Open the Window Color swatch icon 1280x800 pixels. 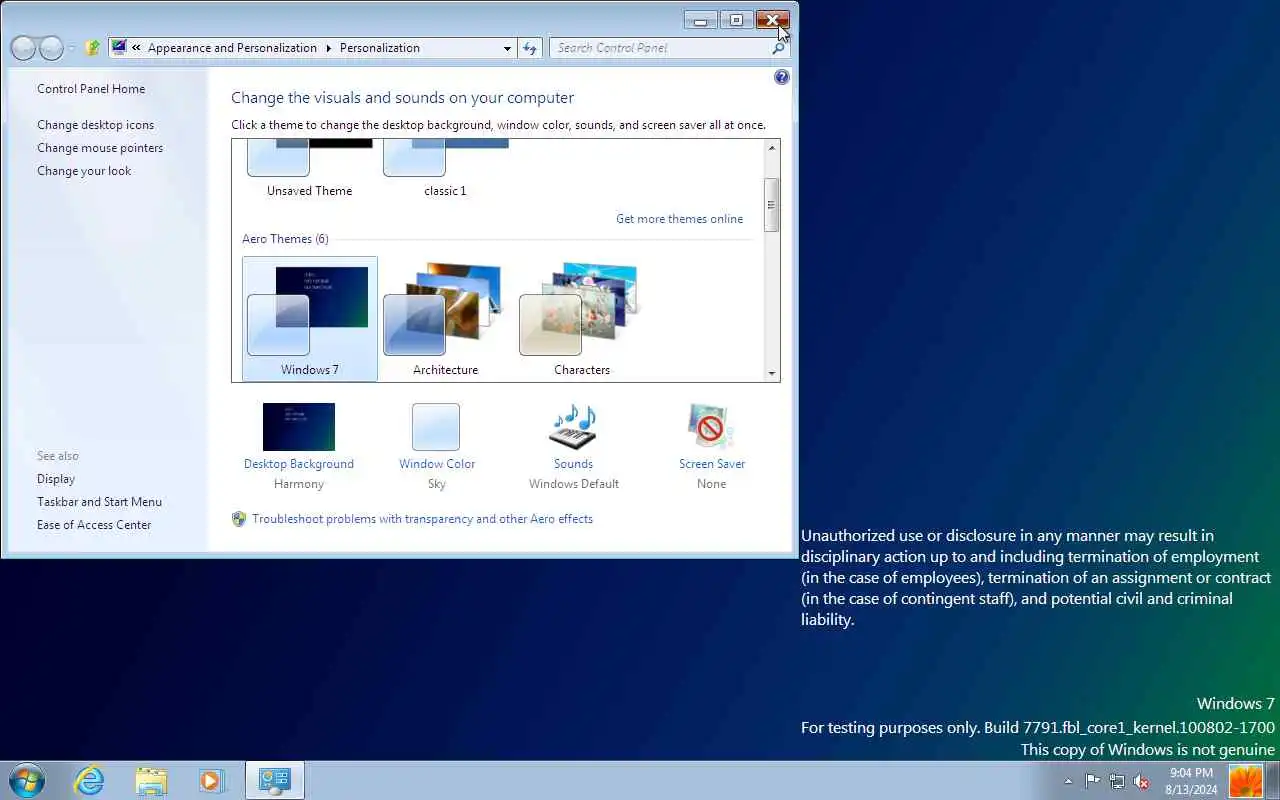point(436,427)
